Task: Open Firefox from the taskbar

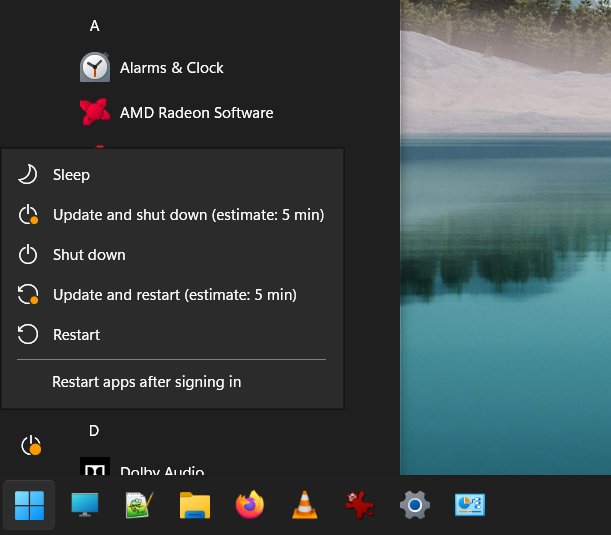Action: coord(250,506)
